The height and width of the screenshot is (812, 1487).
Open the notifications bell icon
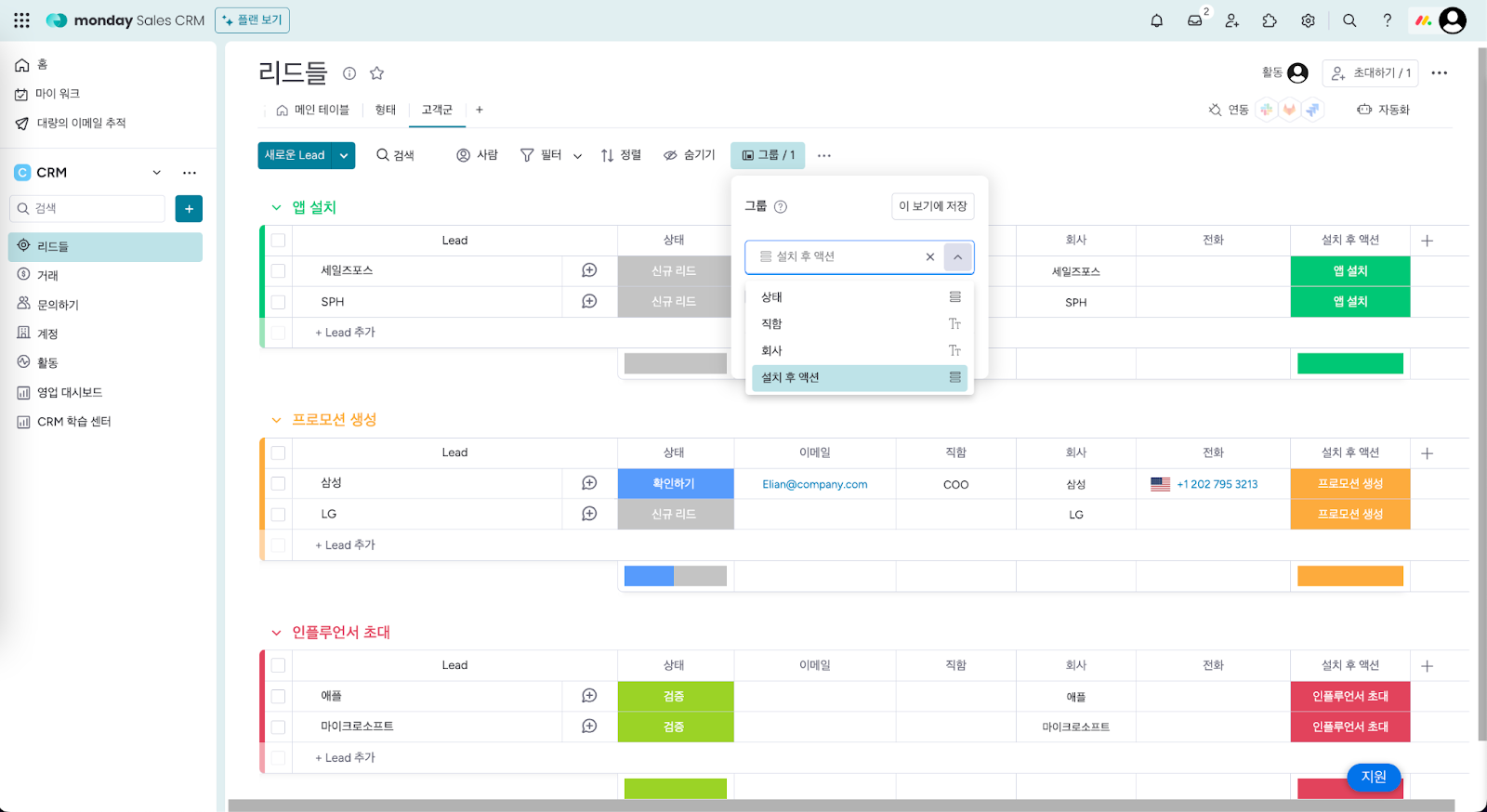(x=1156, y=20)
